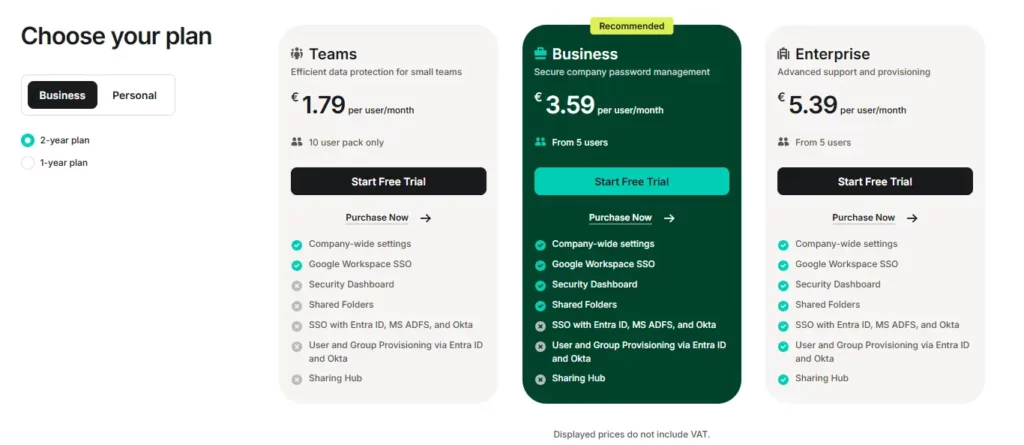Screen dimensions: 1024x445
Task: Start the free trial for Teams
Action: 388,181
